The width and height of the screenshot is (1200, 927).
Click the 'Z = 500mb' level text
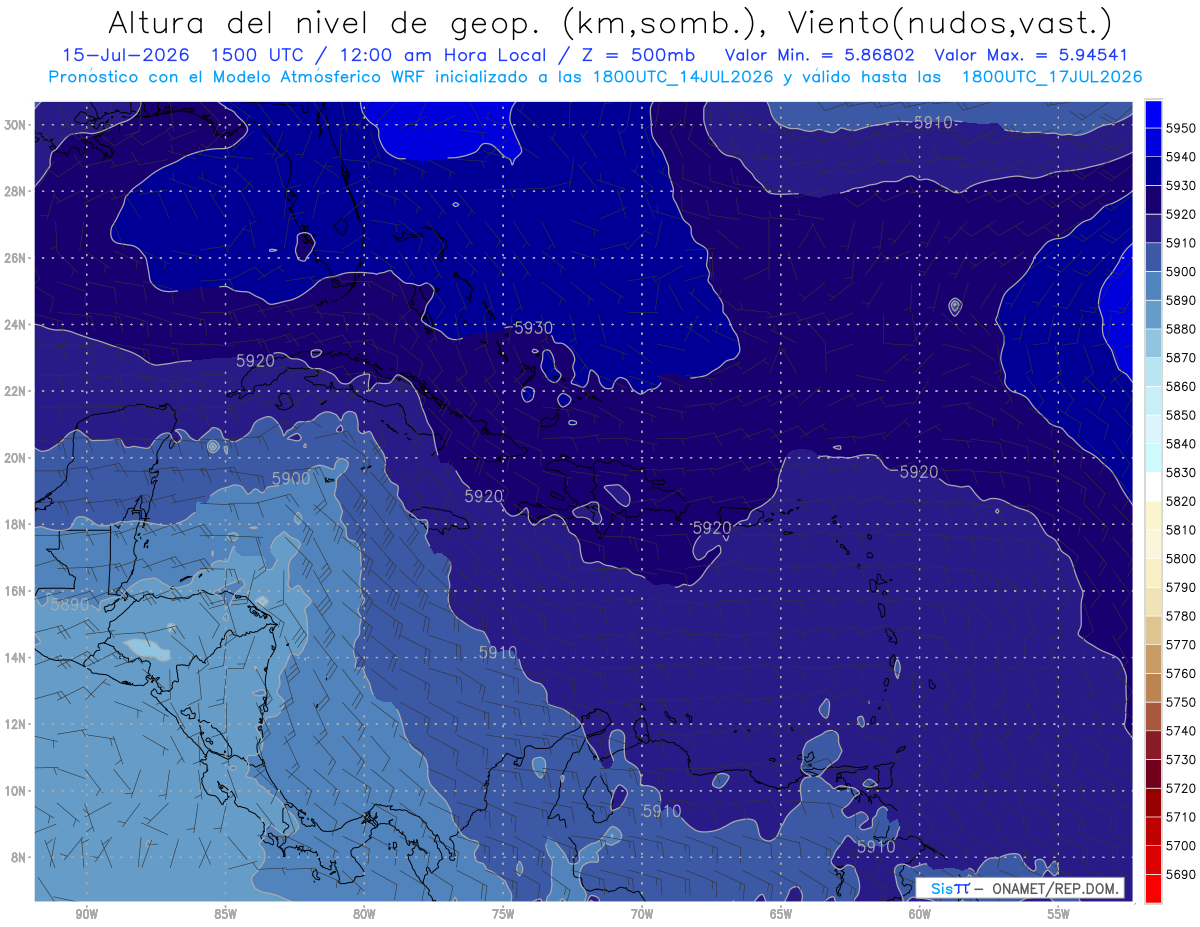click(638, 55)
